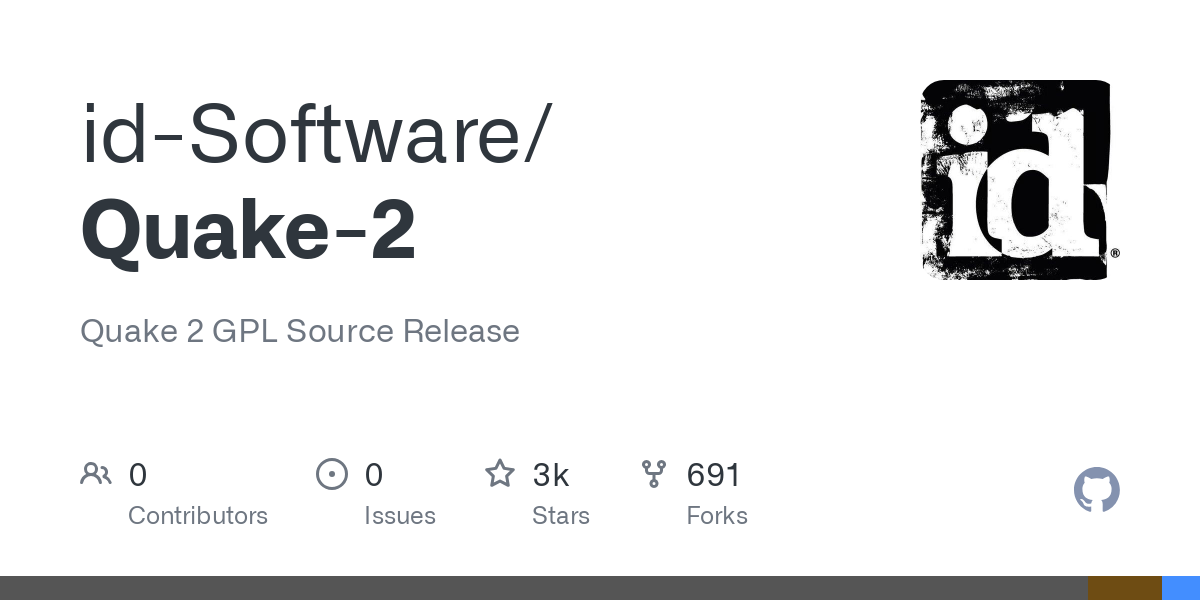1200x600 pixels.
Task: Click the 3k stars count
Action: (551, 475)
